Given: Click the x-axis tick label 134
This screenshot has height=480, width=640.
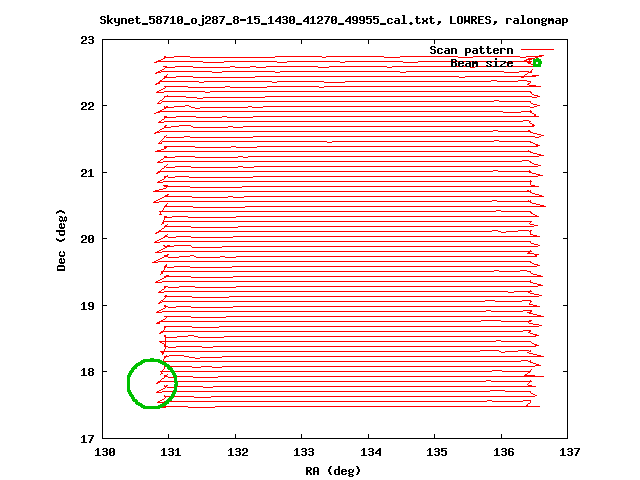Looking at the screenshot, I should pyautogui.click(x=371, y=452).
